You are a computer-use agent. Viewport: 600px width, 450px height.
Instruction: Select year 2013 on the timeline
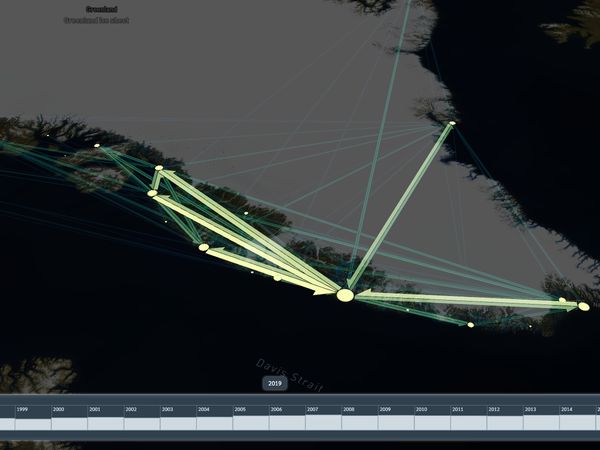pyautogui.click(x=530, y=410)
